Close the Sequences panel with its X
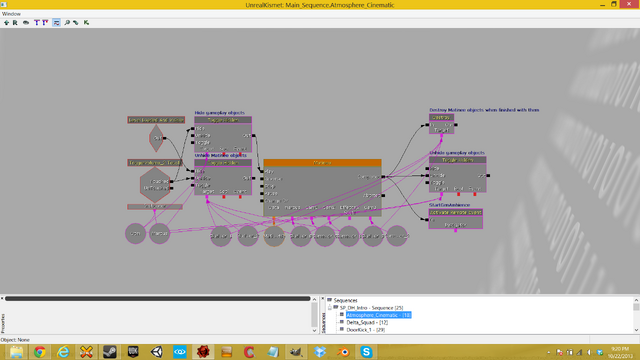The image size is (640, 360). (x=322, y=298)
